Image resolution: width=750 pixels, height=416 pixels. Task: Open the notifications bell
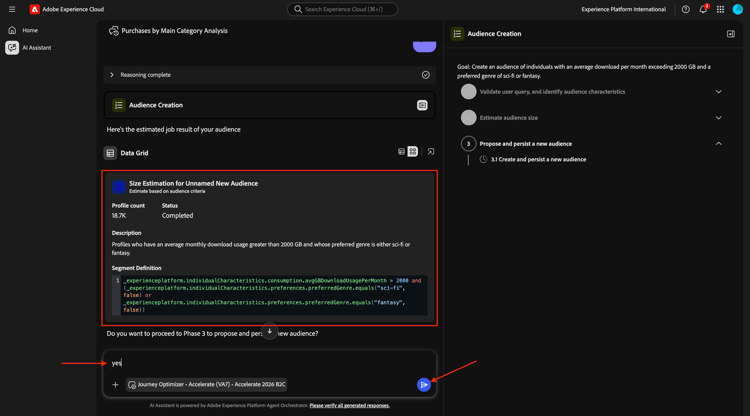pos(703,9)
